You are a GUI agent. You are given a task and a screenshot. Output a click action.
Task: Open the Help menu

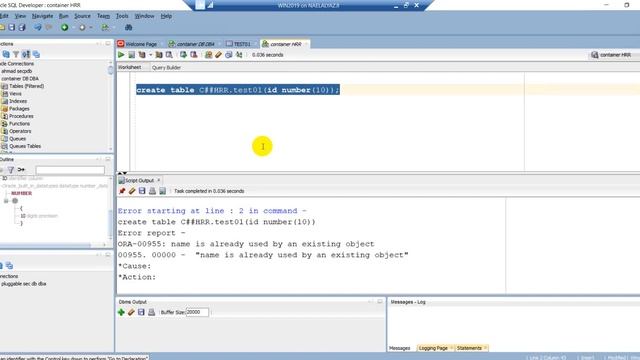tap(166, 16)
